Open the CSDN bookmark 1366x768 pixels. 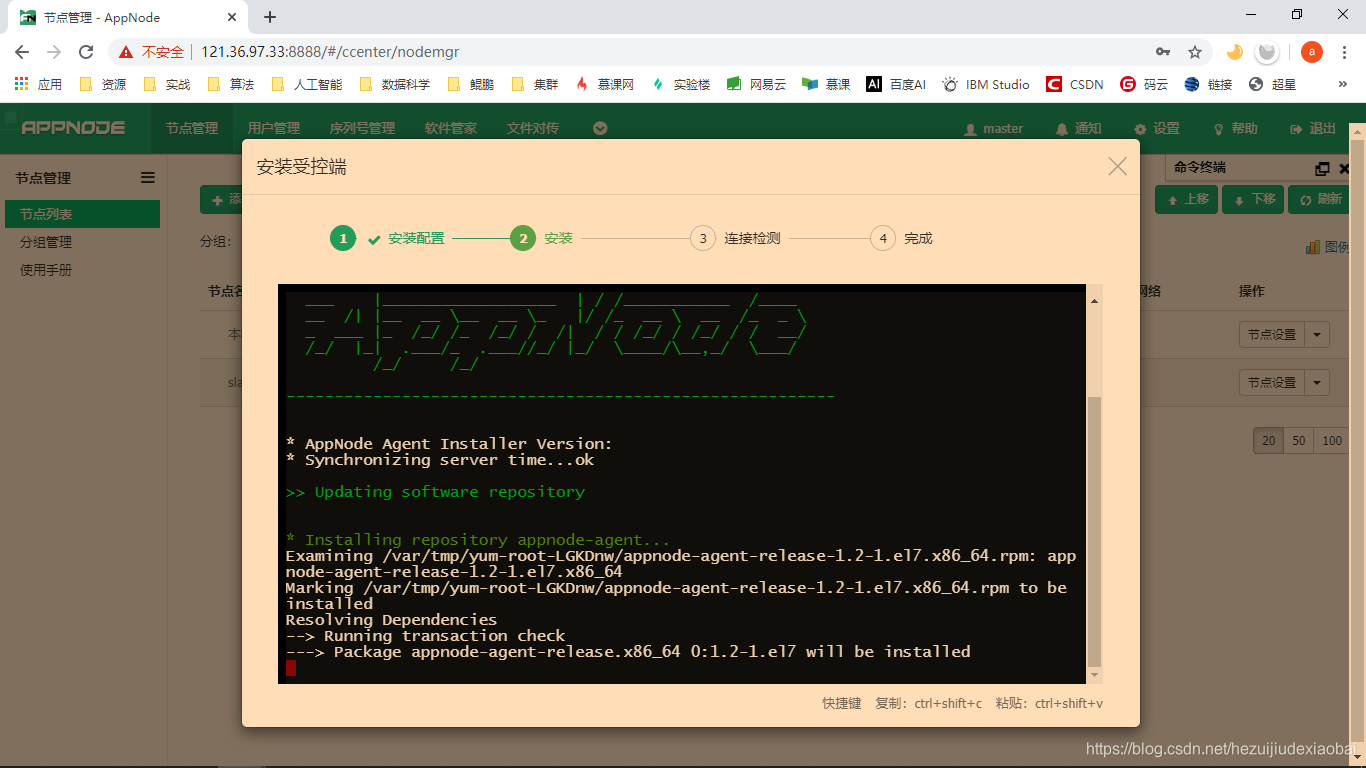[x=1075, y=84]
